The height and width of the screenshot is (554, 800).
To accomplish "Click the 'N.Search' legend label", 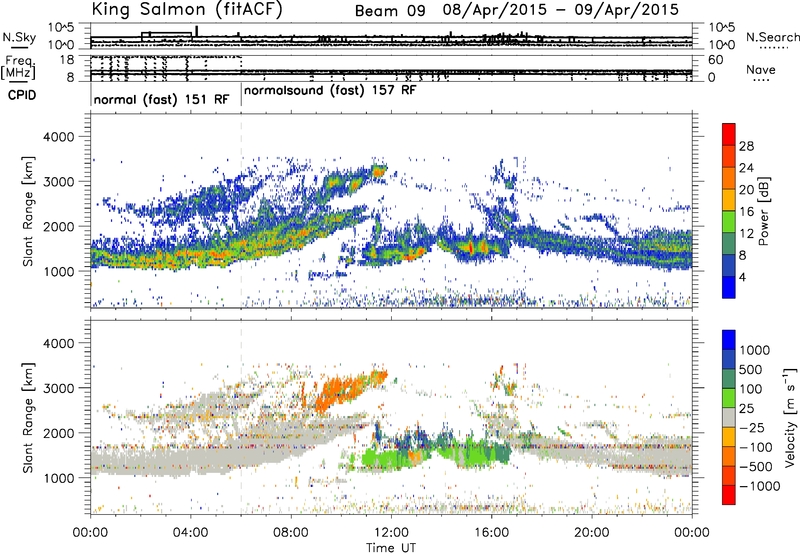I will 772,37.
